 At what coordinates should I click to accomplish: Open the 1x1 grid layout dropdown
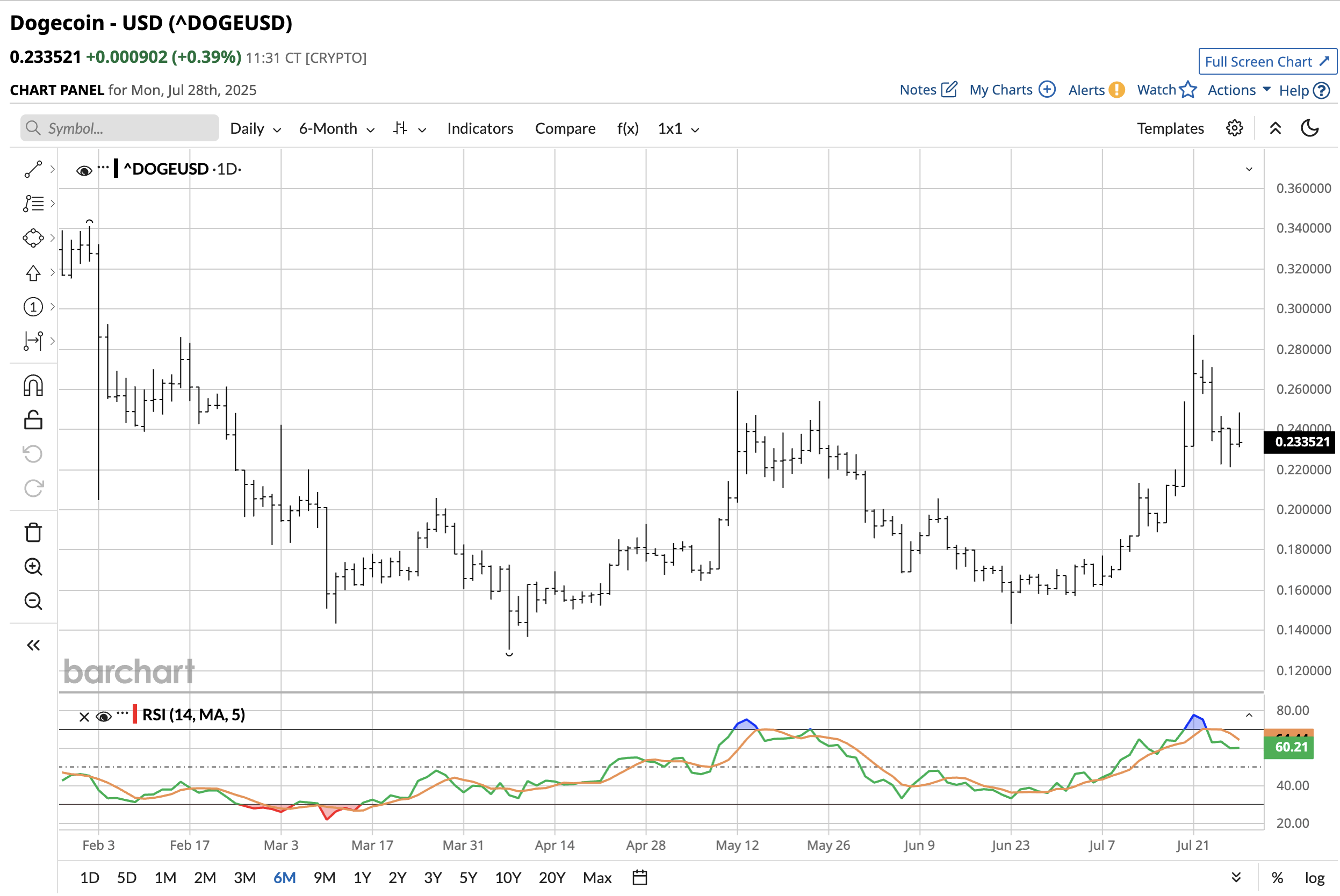click(x=678, y=128)
